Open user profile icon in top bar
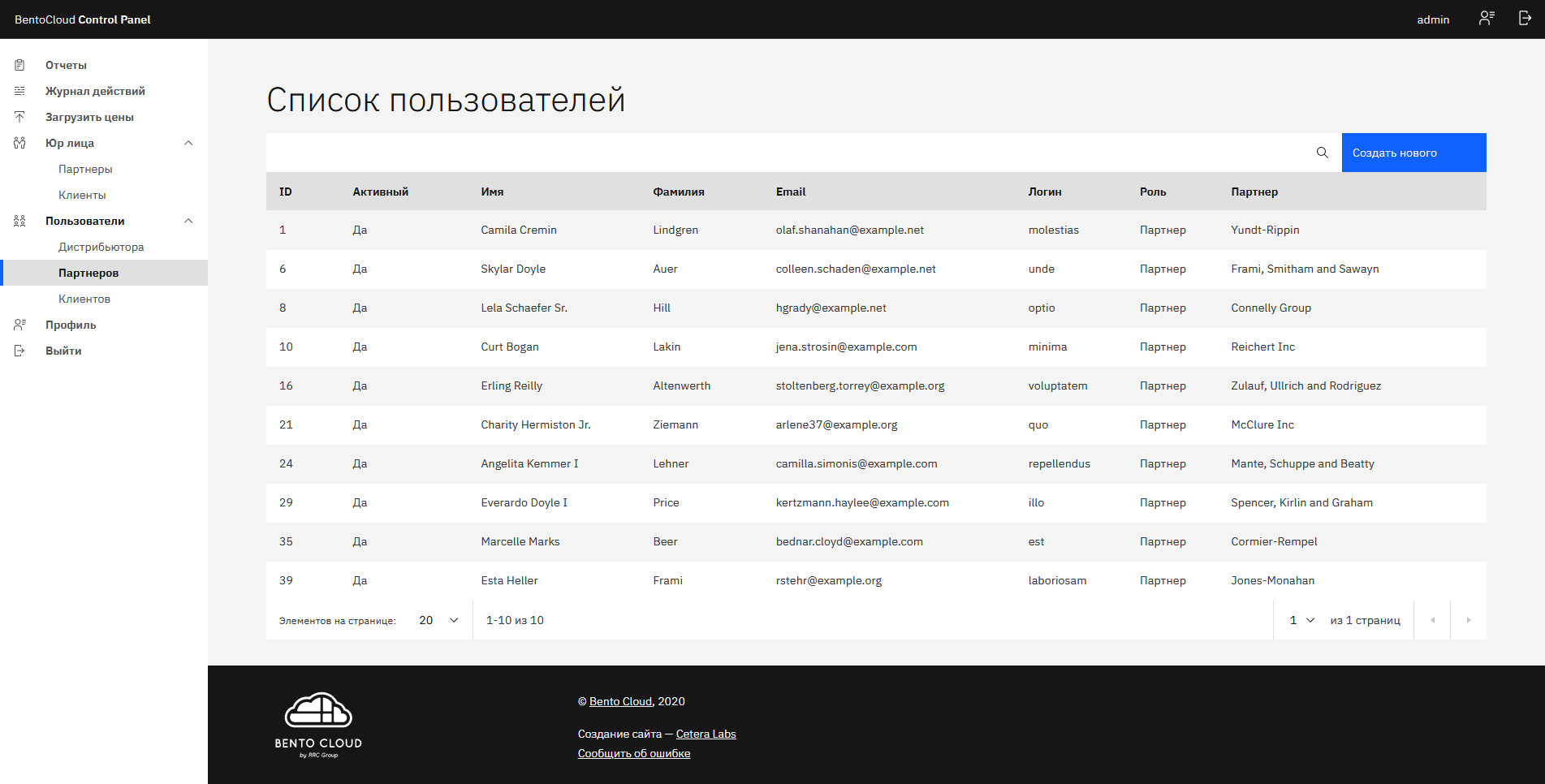The height and width of the screenshot is (784, 1545). [x=1486, y=19]
